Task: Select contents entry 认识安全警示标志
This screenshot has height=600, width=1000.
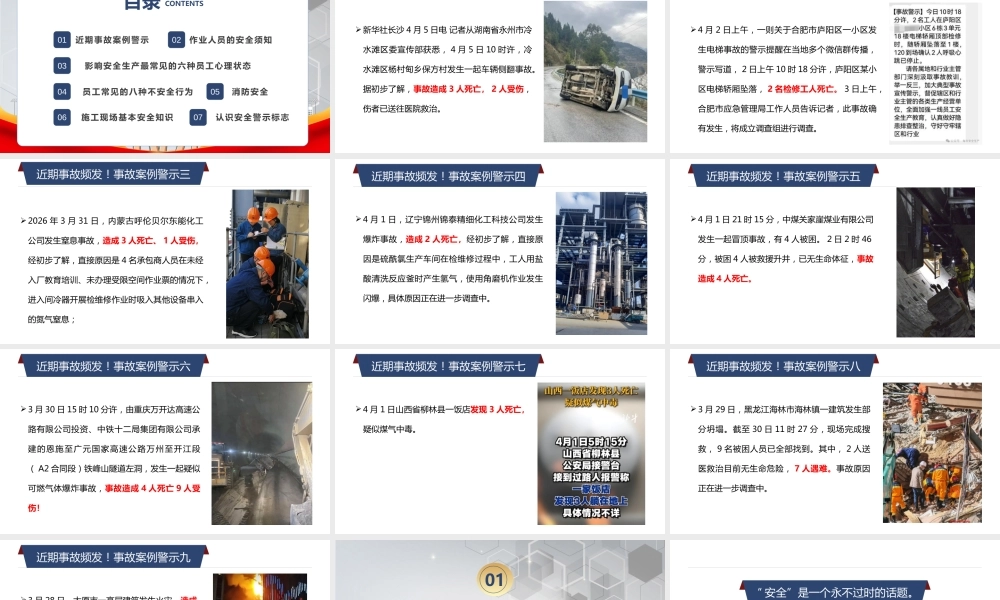Action: (x=252, y=117)
